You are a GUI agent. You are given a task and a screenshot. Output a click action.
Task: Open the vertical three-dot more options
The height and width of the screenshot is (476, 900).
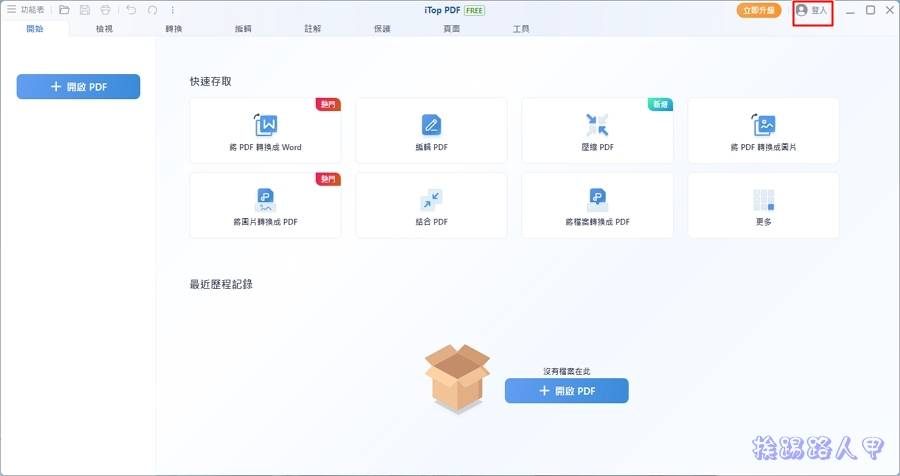(x=173, y=10)
